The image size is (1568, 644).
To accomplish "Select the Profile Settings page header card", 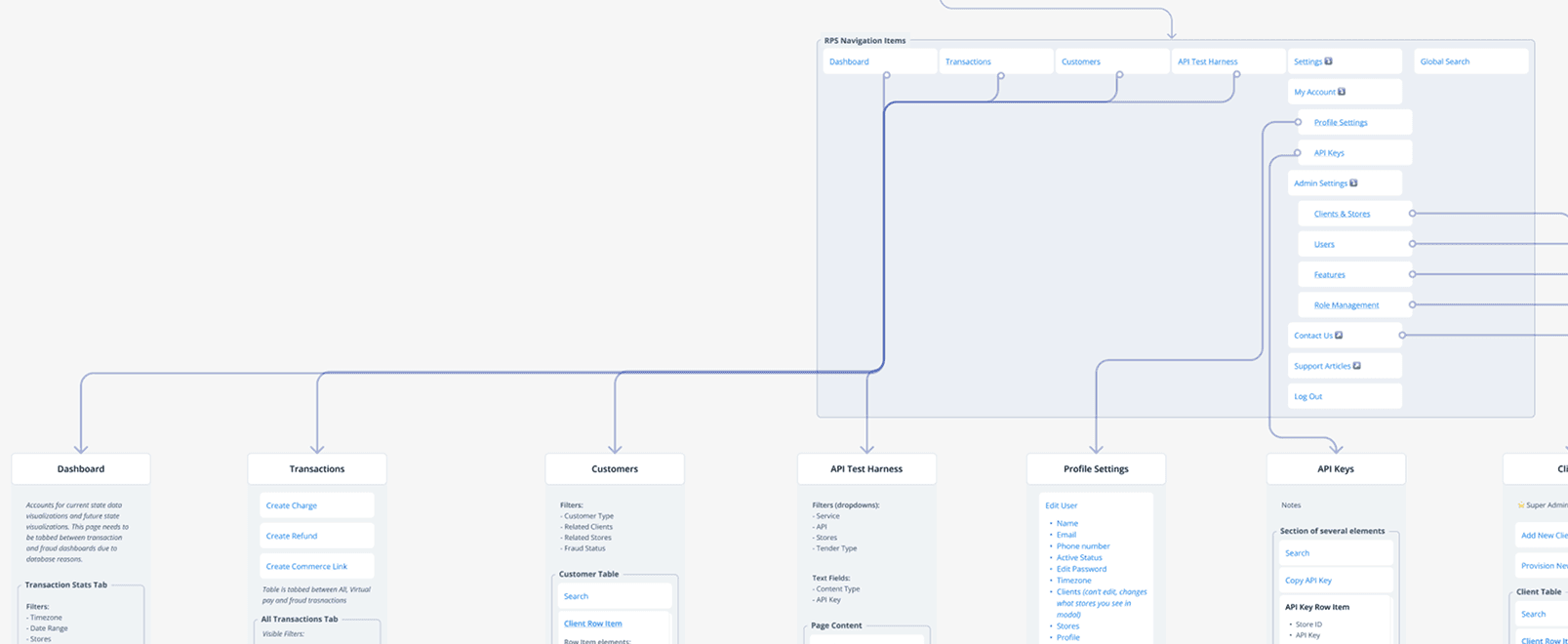I will (x=1096, y=469).
